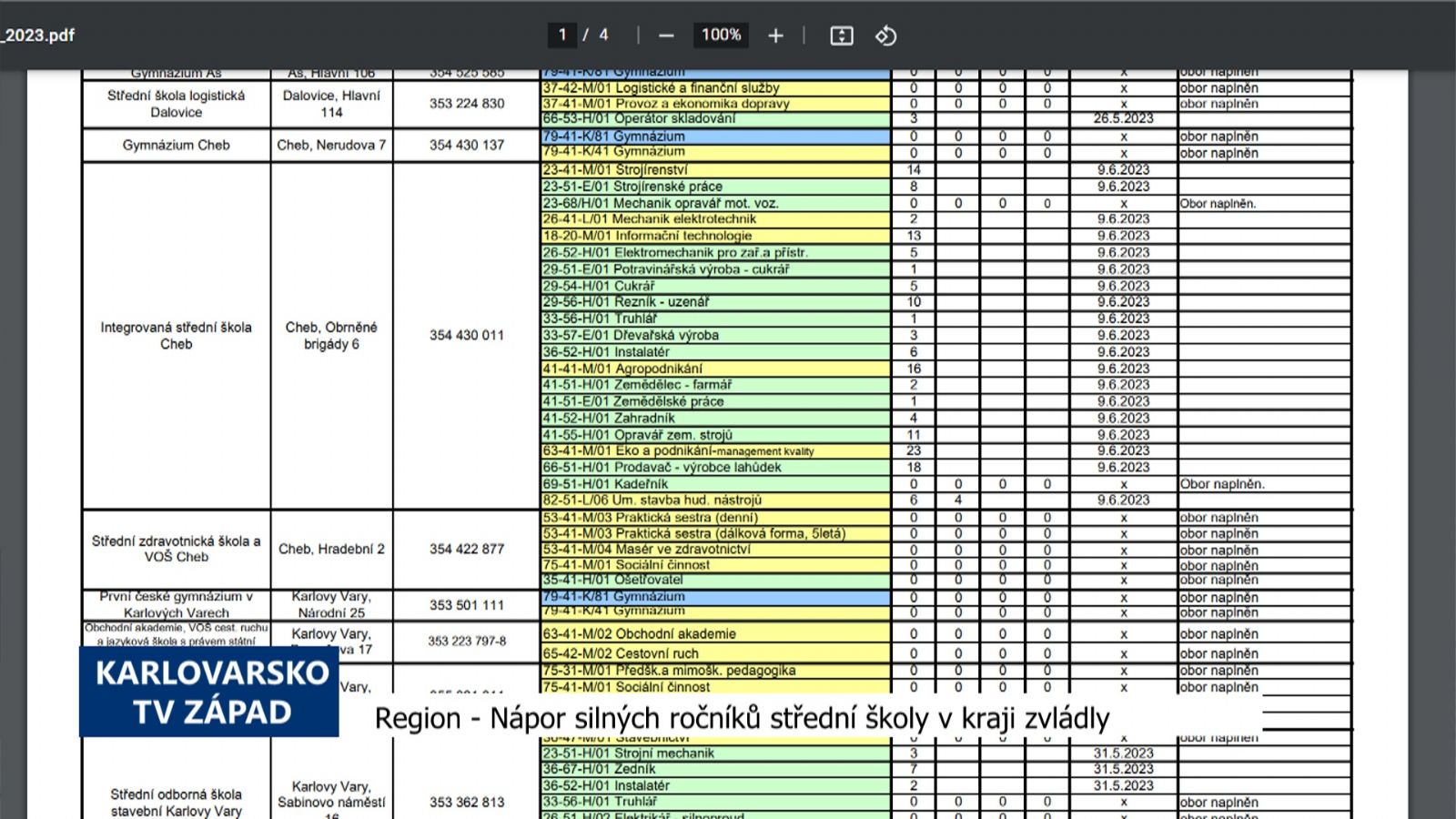Click the PDF file name _2023.pdf

(x=38, y=35)
